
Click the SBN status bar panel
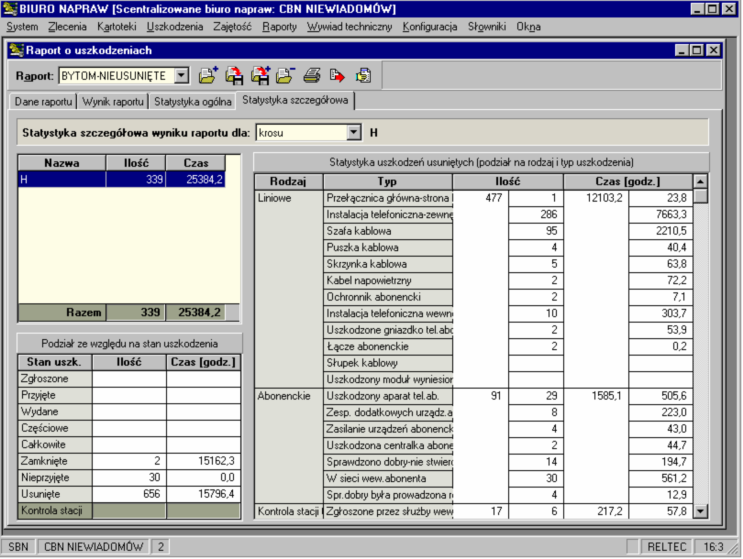18,547
